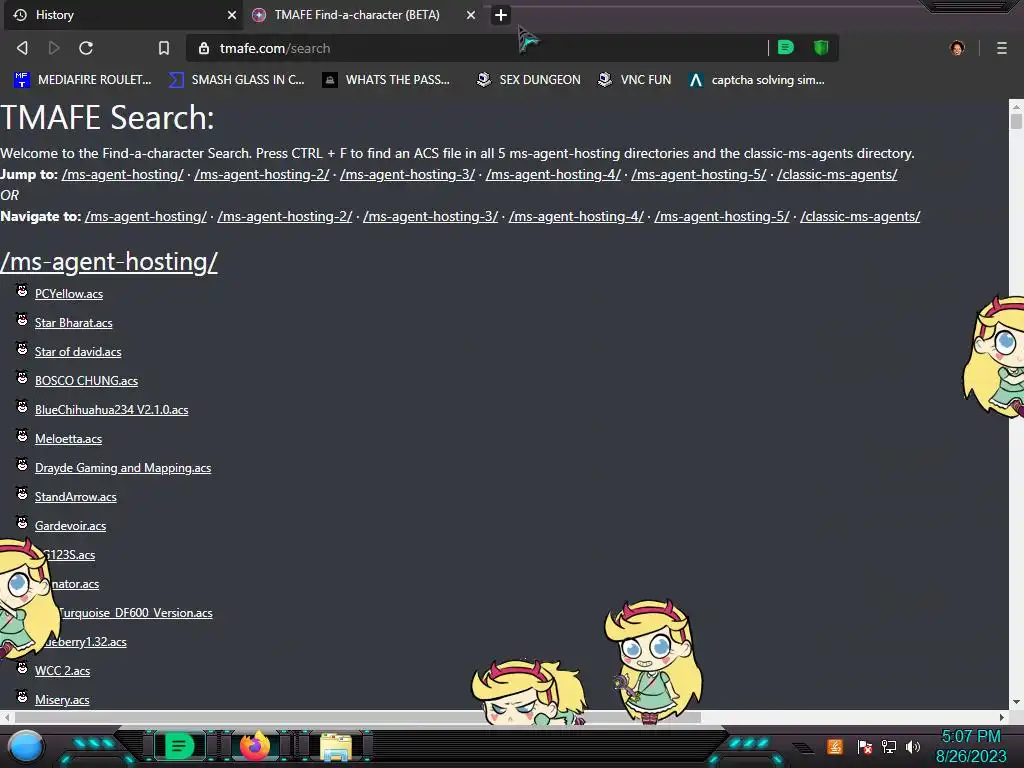Navigate to /ms-agent-hosting-2/ directory link
This screenshot has width=1024, height=768.
(x=285, y=216)
